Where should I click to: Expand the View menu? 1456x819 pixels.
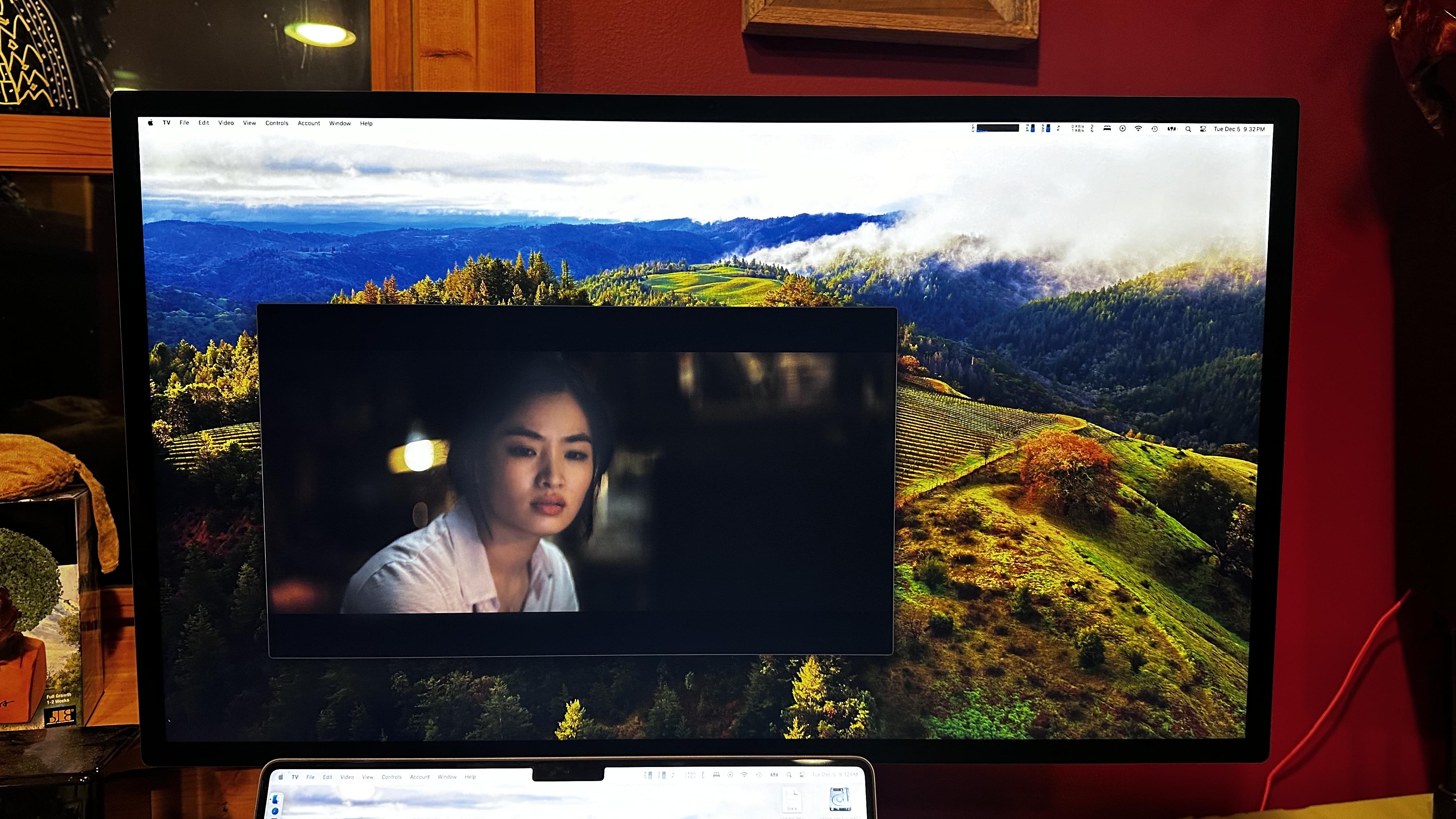(x=249, y=123)
